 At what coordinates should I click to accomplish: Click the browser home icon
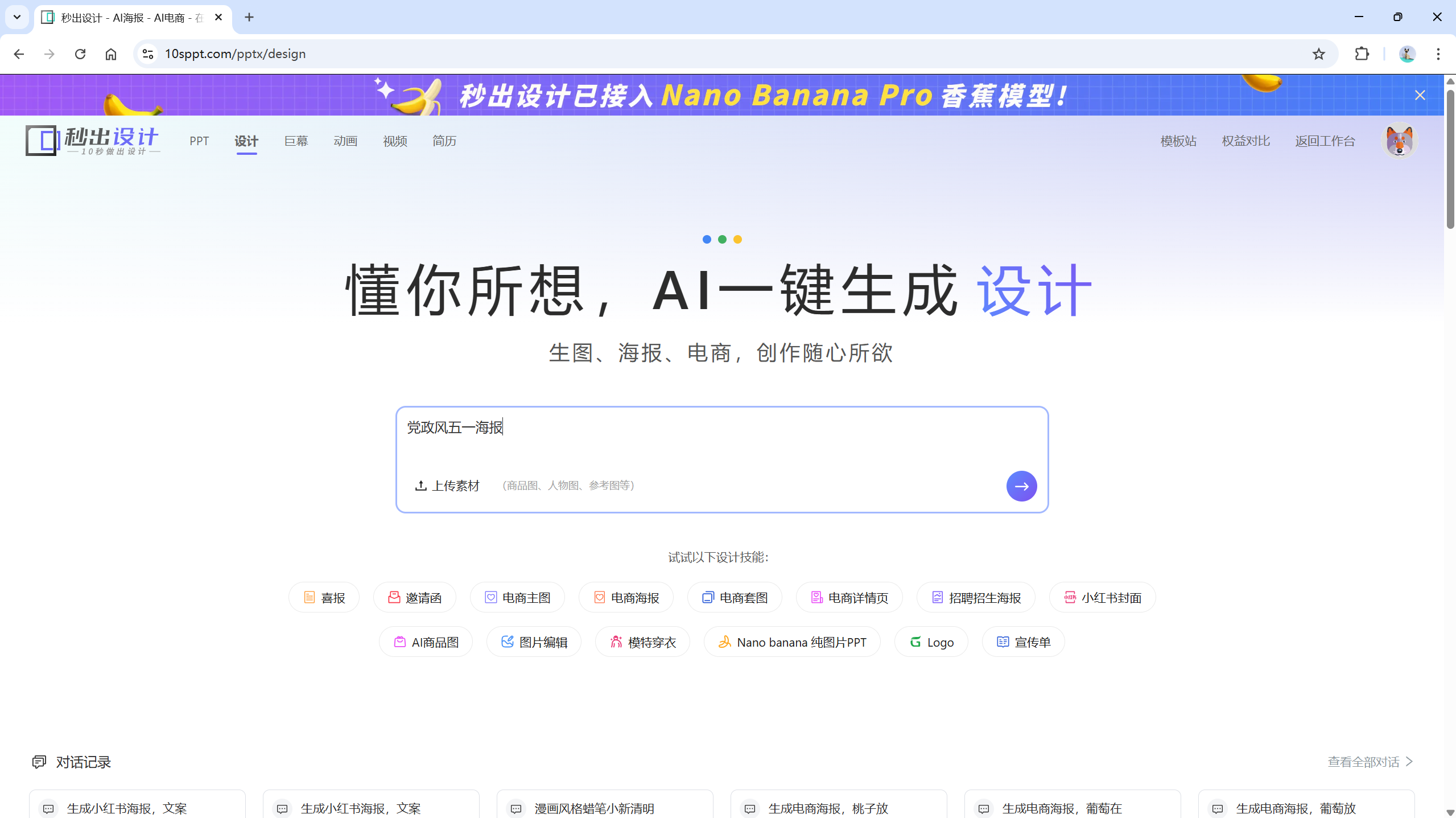111,54
